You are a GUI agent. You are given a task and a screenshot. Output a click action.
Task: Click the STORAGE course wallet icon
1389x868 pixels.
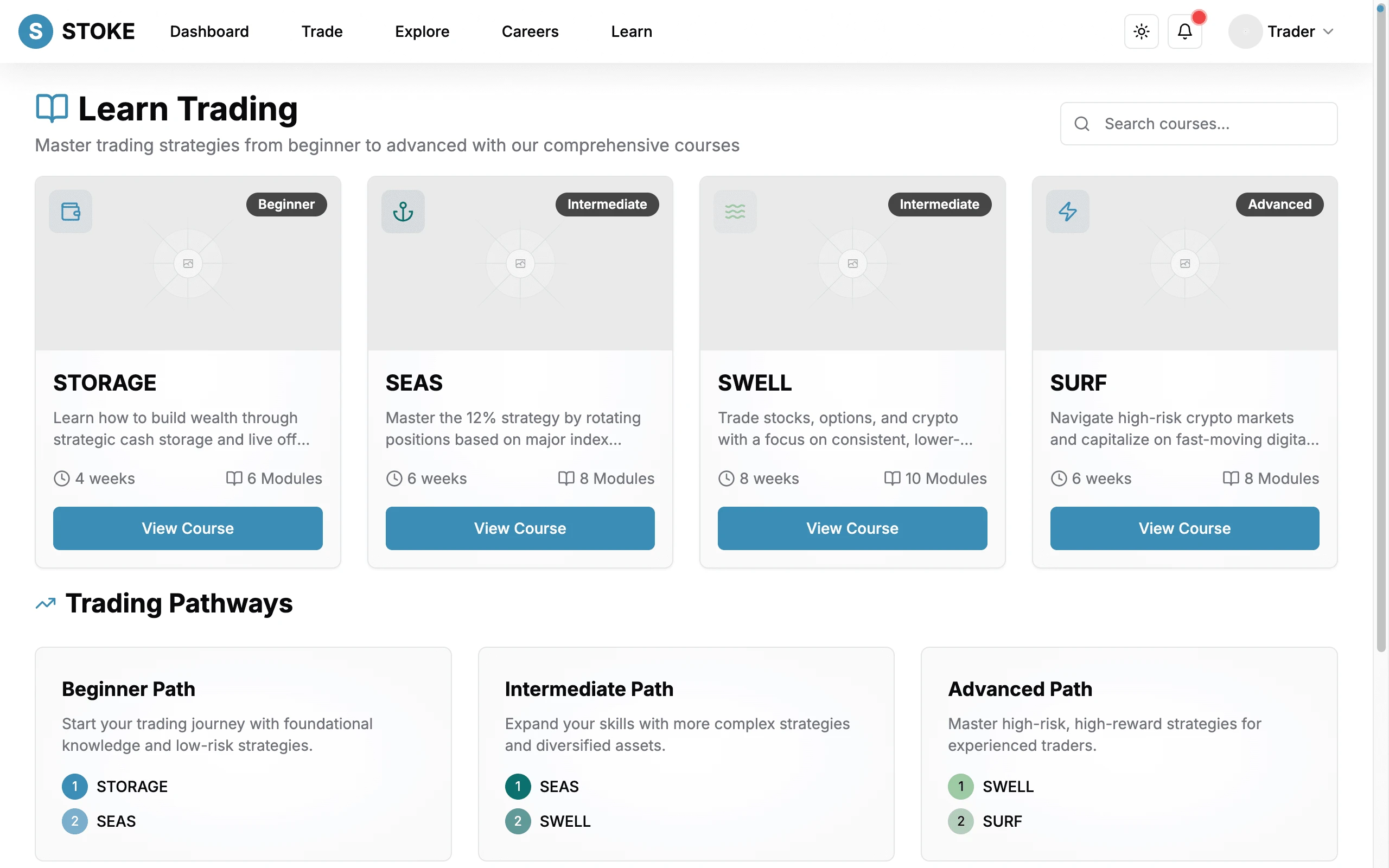(71, 211)
